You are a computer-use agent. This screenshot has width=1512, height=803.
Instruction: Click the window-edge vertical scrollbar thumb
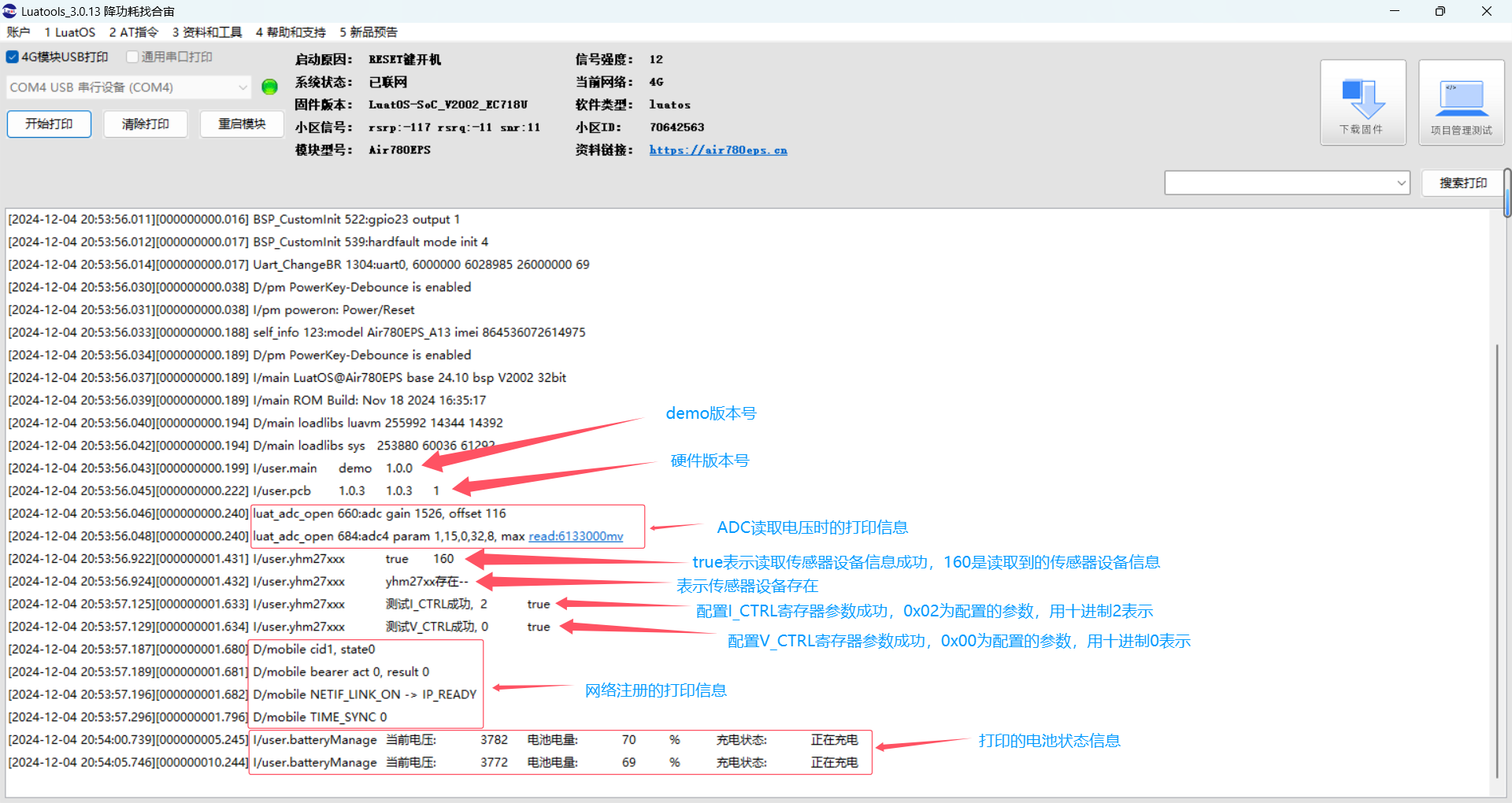[x=1507, y=192]
